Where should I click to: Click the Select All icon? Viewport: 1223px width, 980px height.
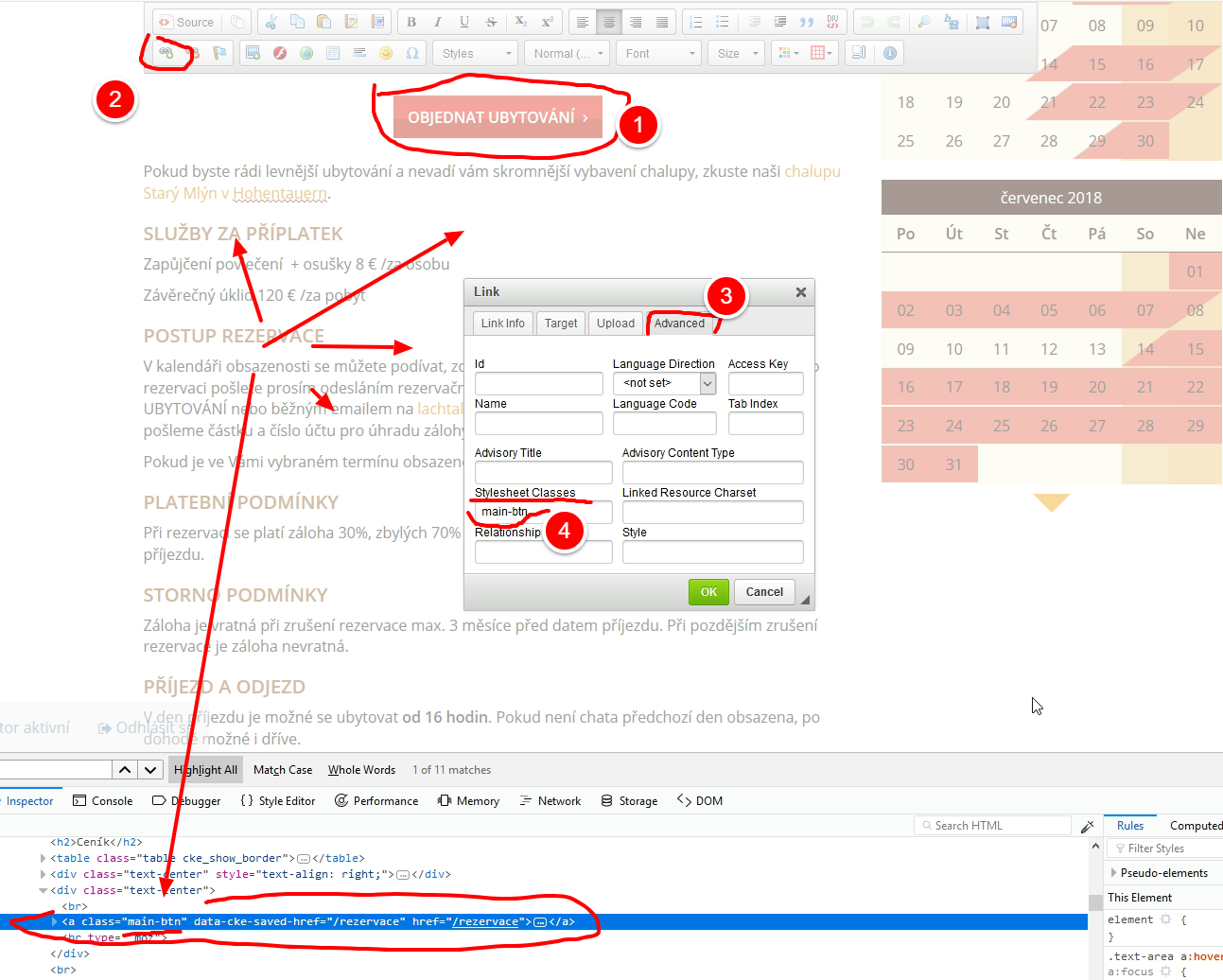pyautogui.click(x=983, y=22)
